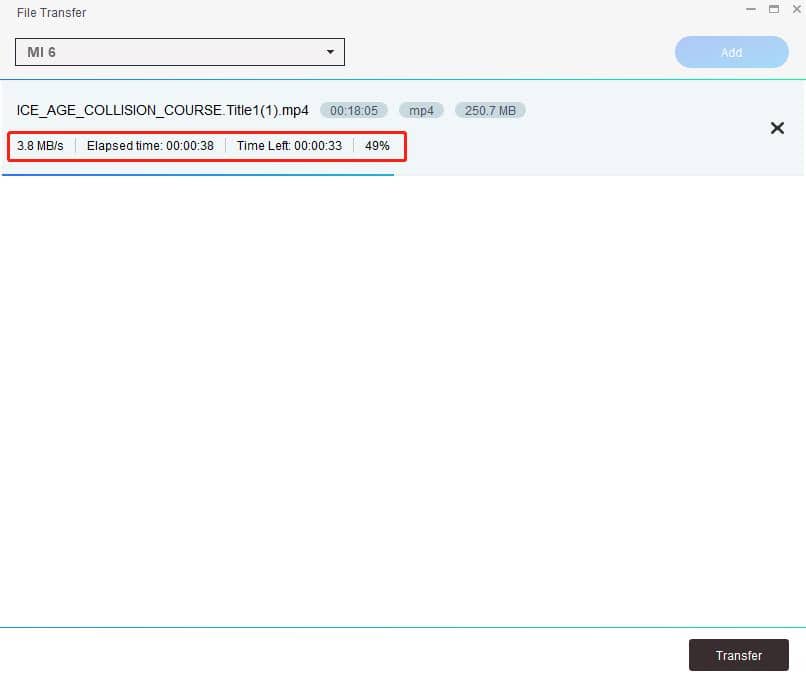Click the mp4 format badge
The image size is (806, 683).
(421, 110)
